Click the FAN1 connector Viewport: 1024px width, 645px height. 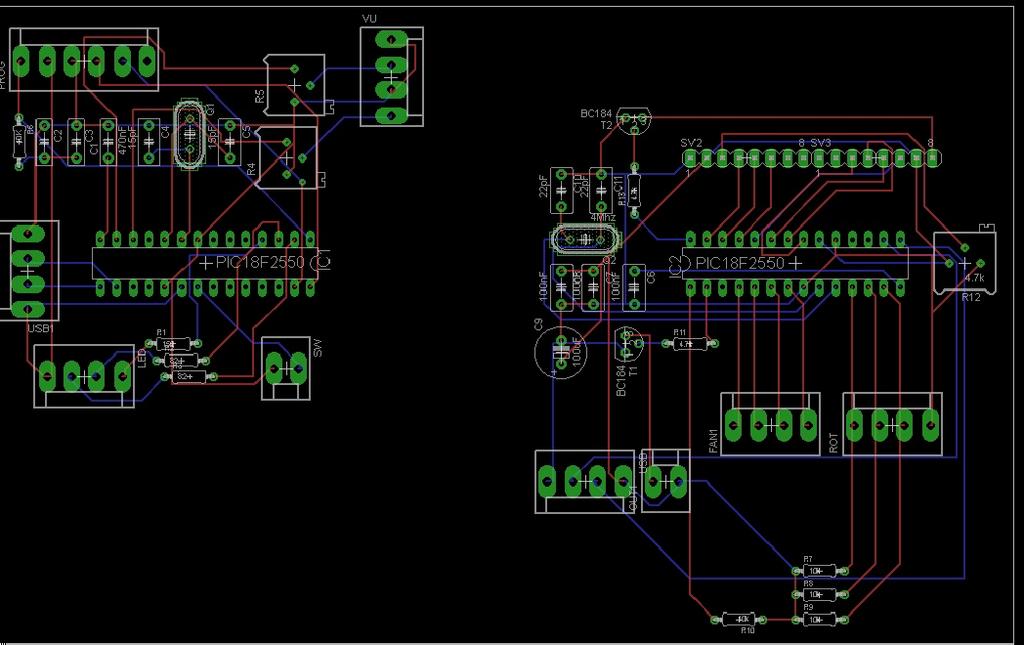771,425
